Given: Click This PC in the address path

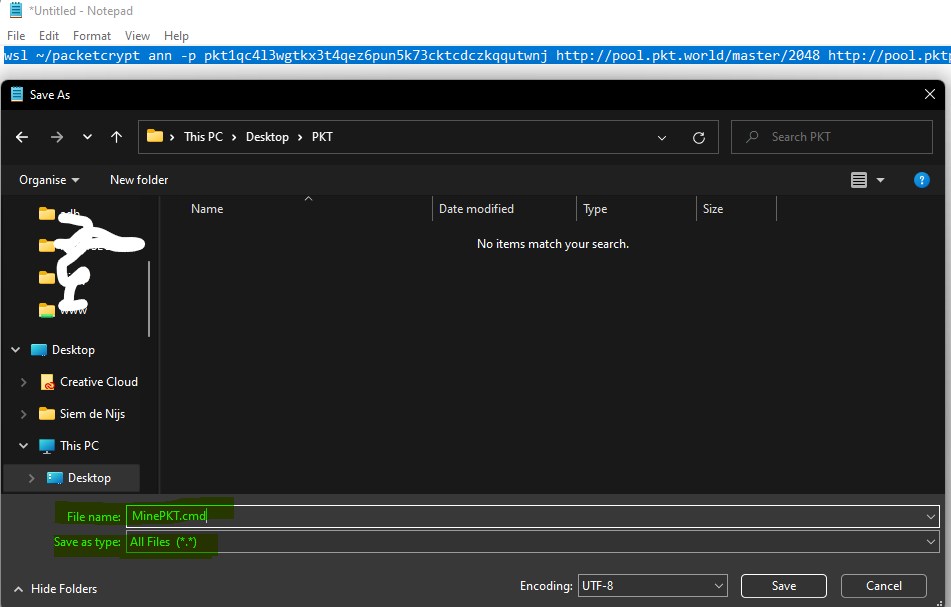Looking at the screenshot, I should (x=203, y=137).
